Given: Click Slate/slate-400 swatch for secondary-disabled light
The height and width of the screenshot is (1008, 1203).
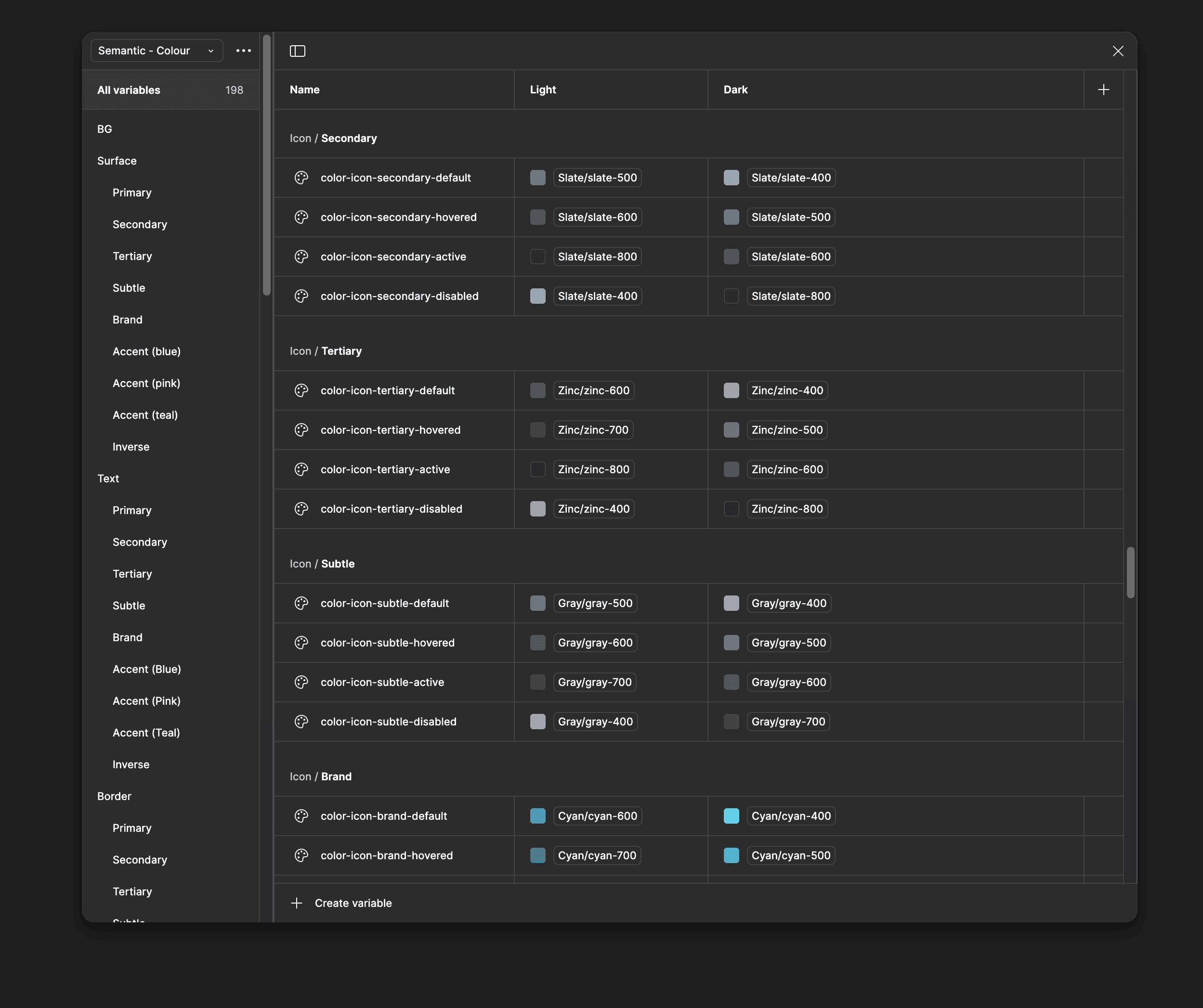Looking at the screenshot, I should [x=537, y=296].
